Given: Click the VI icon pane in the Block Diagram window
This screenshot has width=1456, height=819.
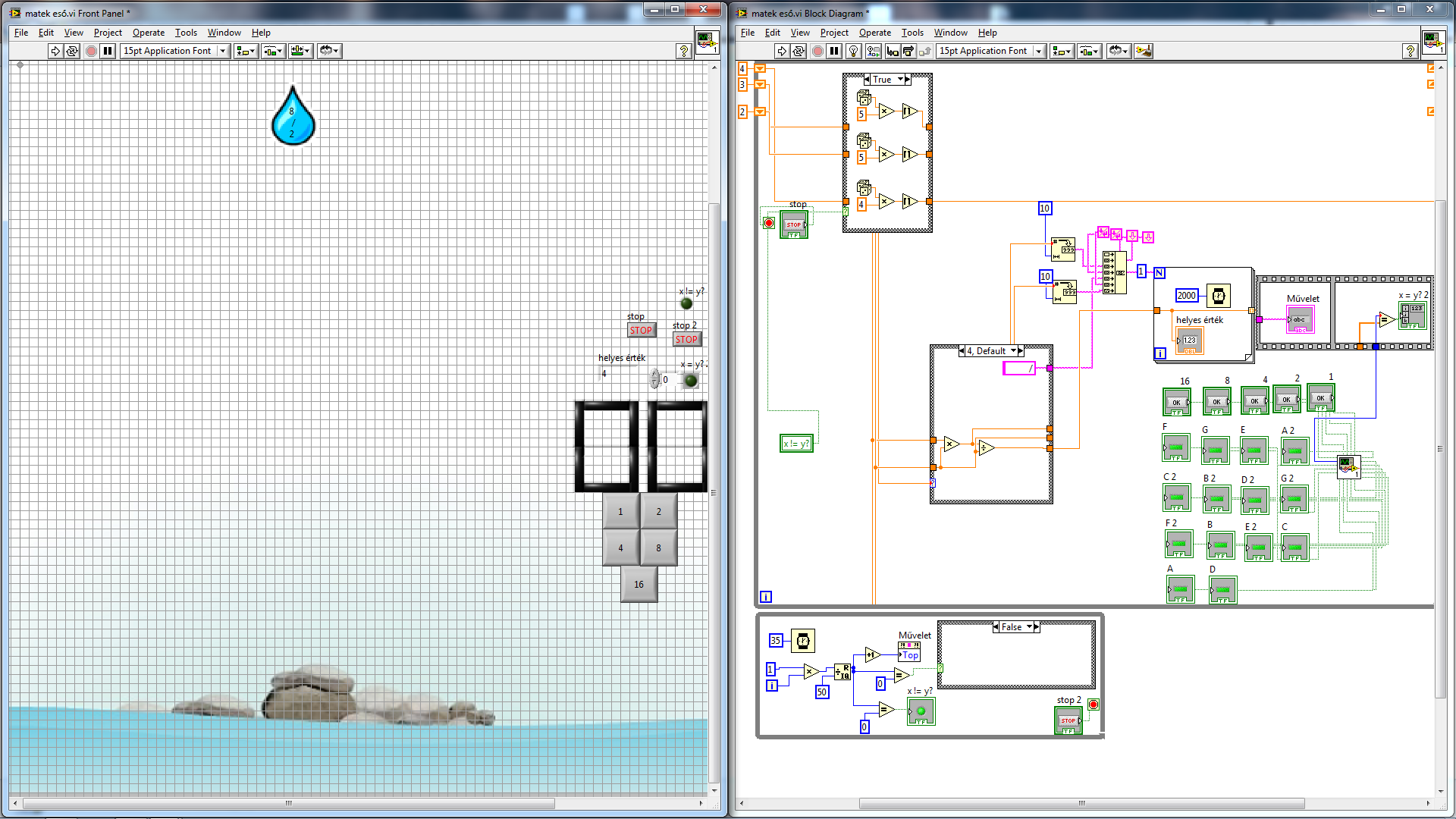Looking at the screenshot, I should (x=1432, y=42).
